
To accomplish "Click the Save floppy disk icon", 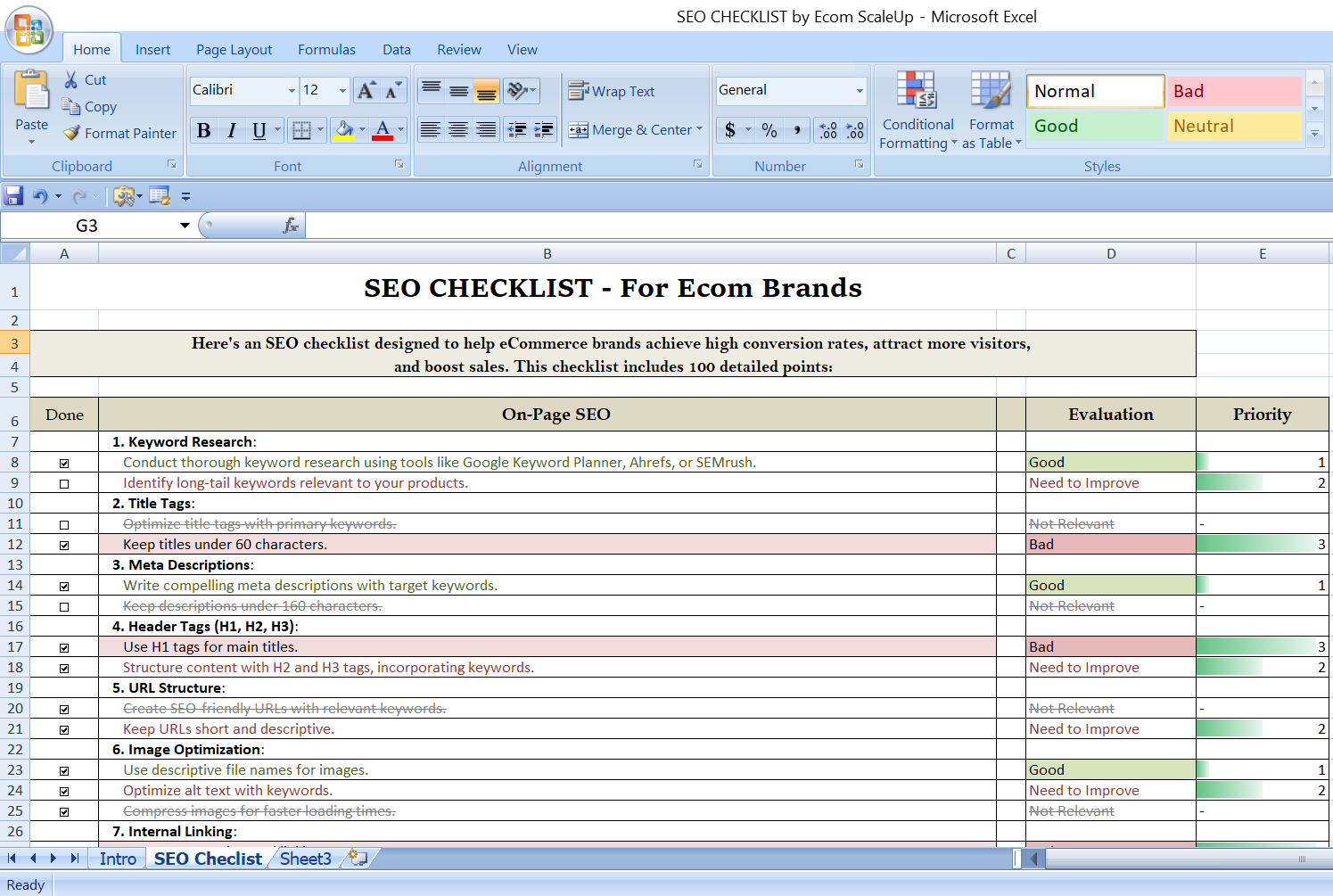I will 13,196.
